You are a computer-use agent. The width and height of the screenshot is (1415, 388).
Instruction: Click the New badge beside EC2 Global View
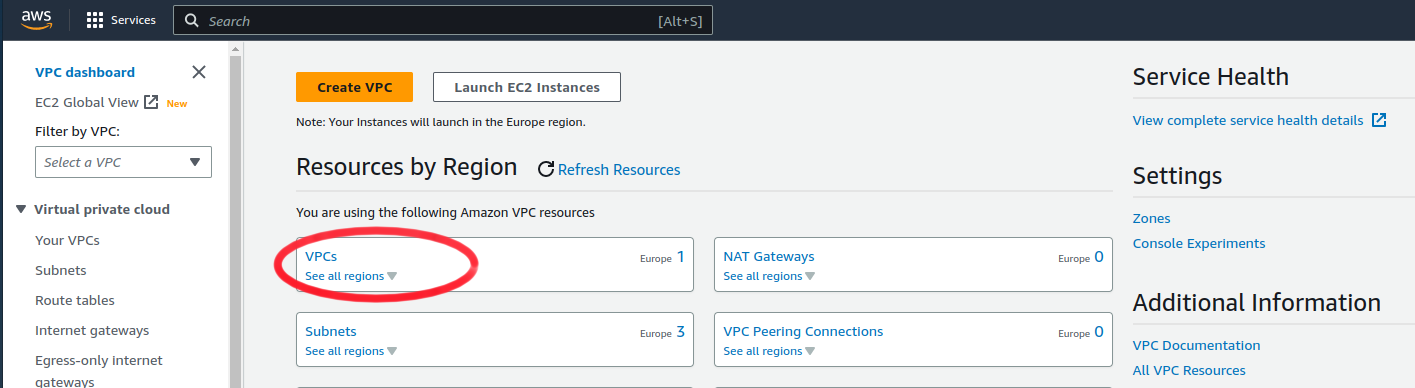coord(177,103)
